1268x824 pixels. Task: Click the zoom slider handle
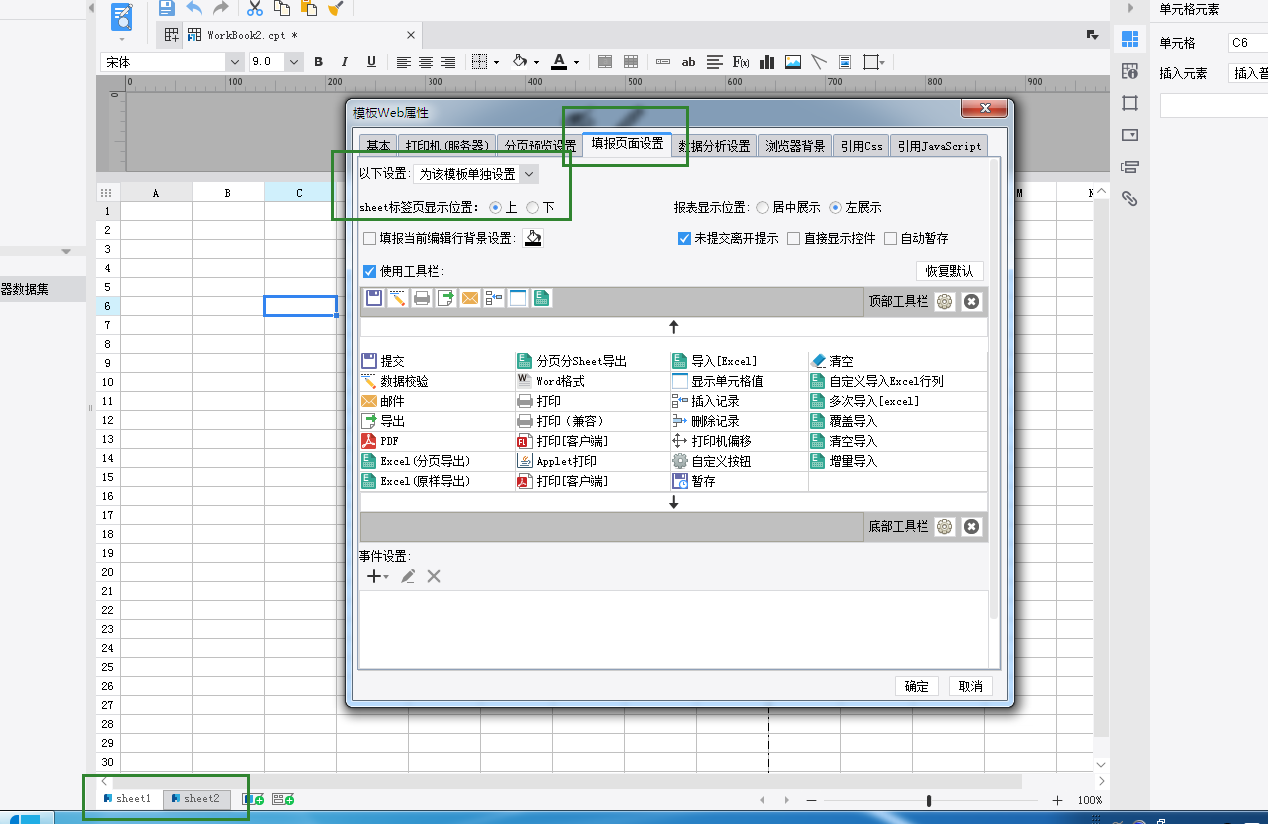930,800
